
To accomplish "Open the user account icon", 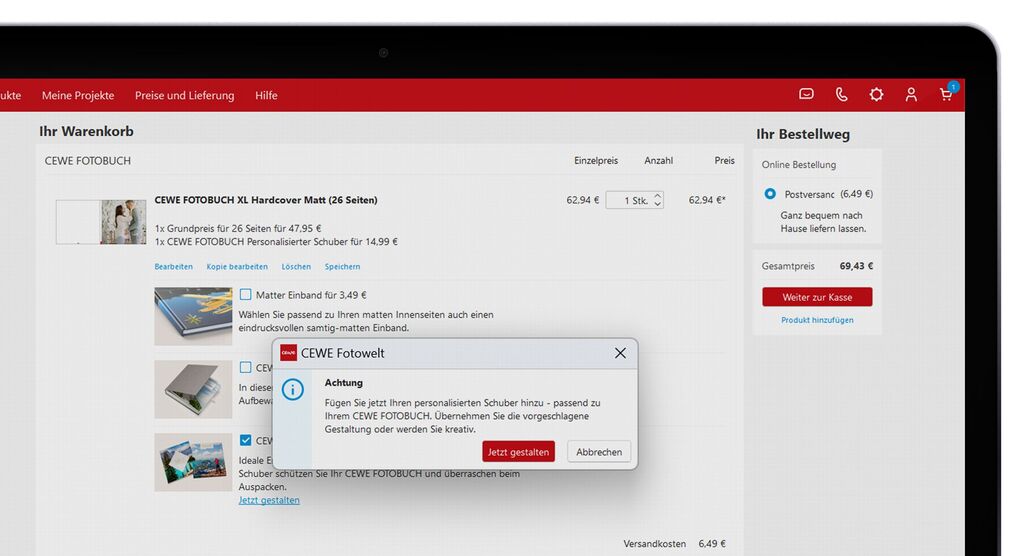I will point(911,95).
